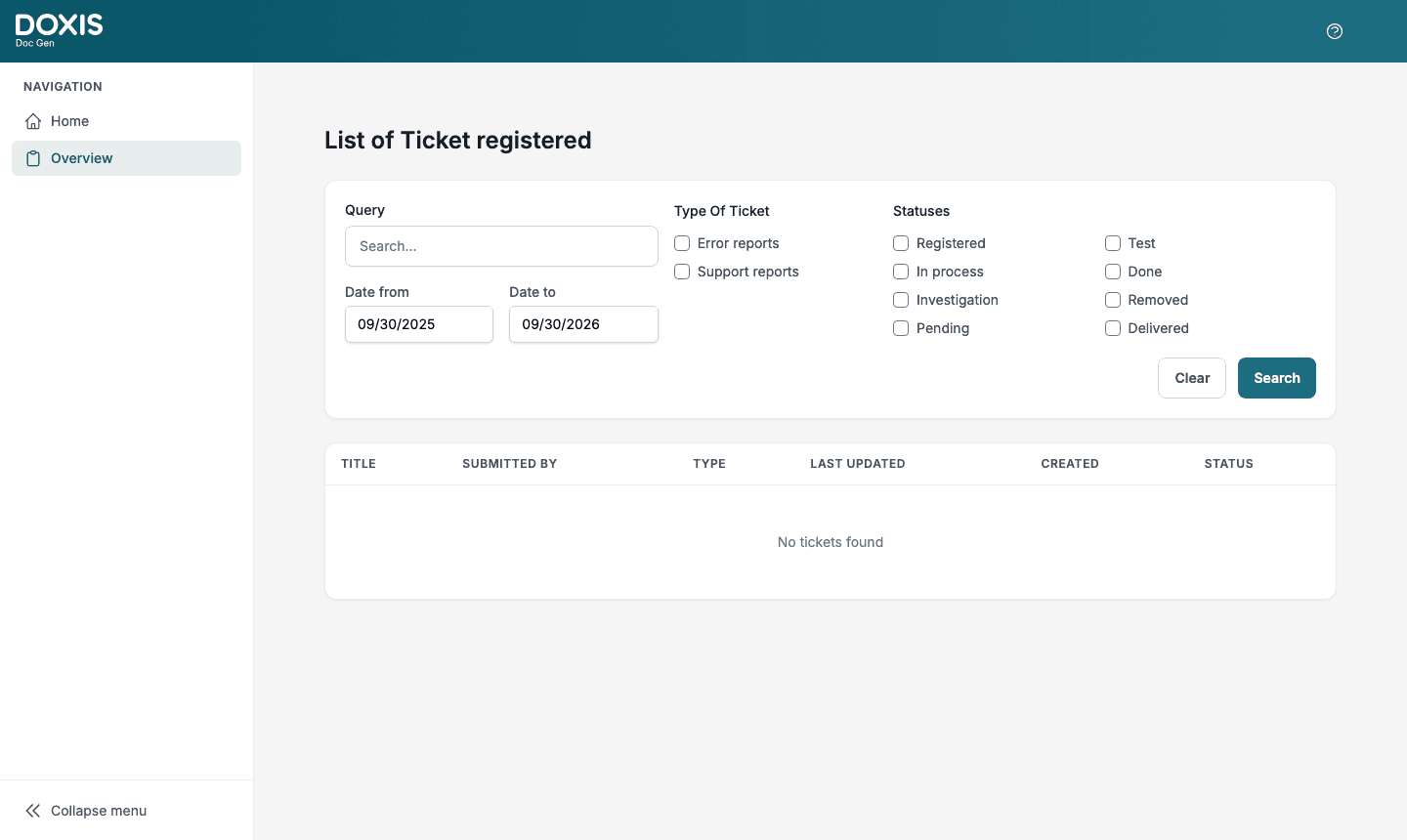Open the Date from field
This screenshot has width=1407, height=840.
(x=419, y=324)
